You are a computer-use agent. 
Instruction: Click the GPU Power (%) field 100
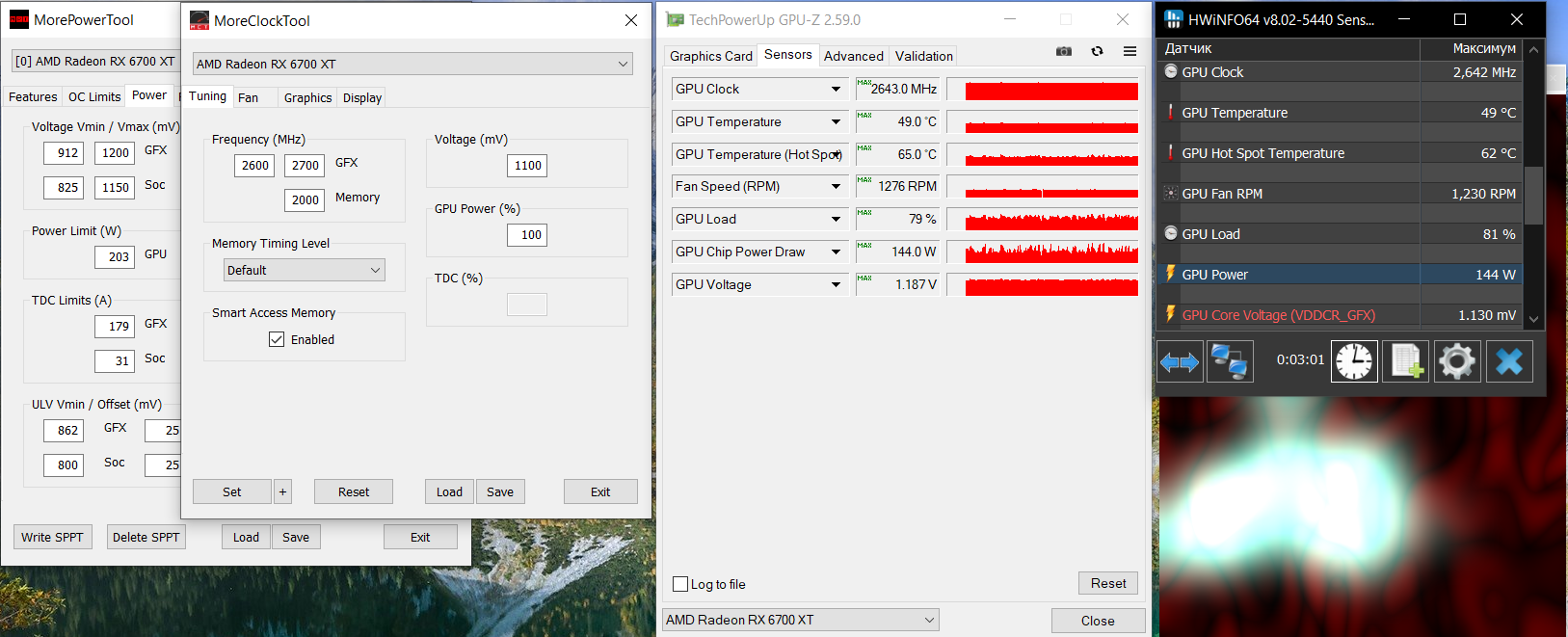point(527,234)
